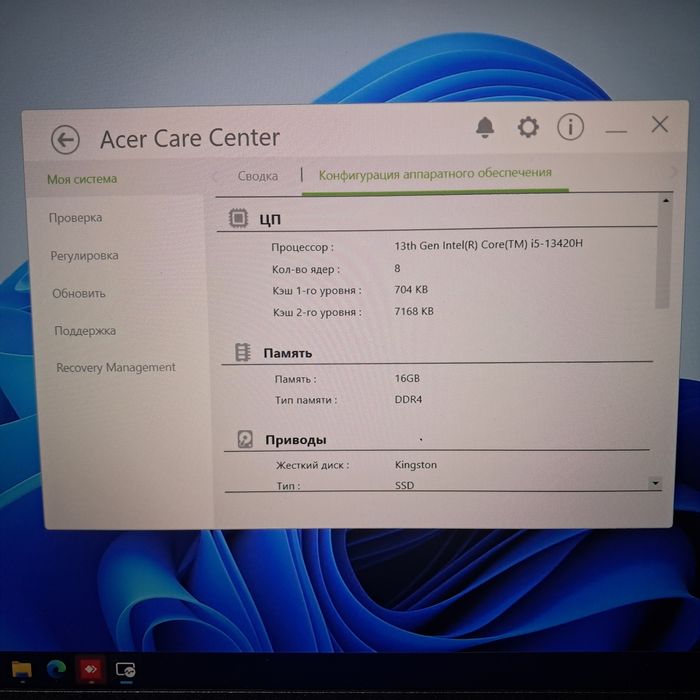
Task: Open Recovery Management in the sidebar
Action: pyautogui.click(x=116, y=368)
